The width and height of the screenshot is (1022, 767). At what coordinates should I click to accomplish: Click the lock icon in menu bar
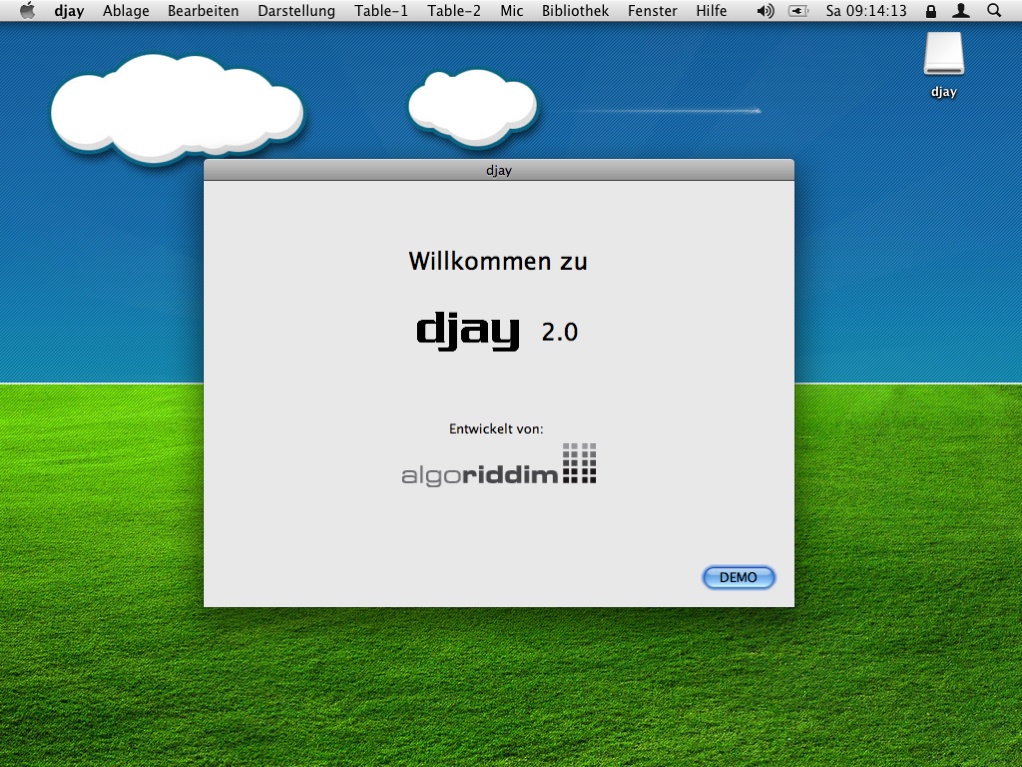pyautogui.click(x=931, y=10)
